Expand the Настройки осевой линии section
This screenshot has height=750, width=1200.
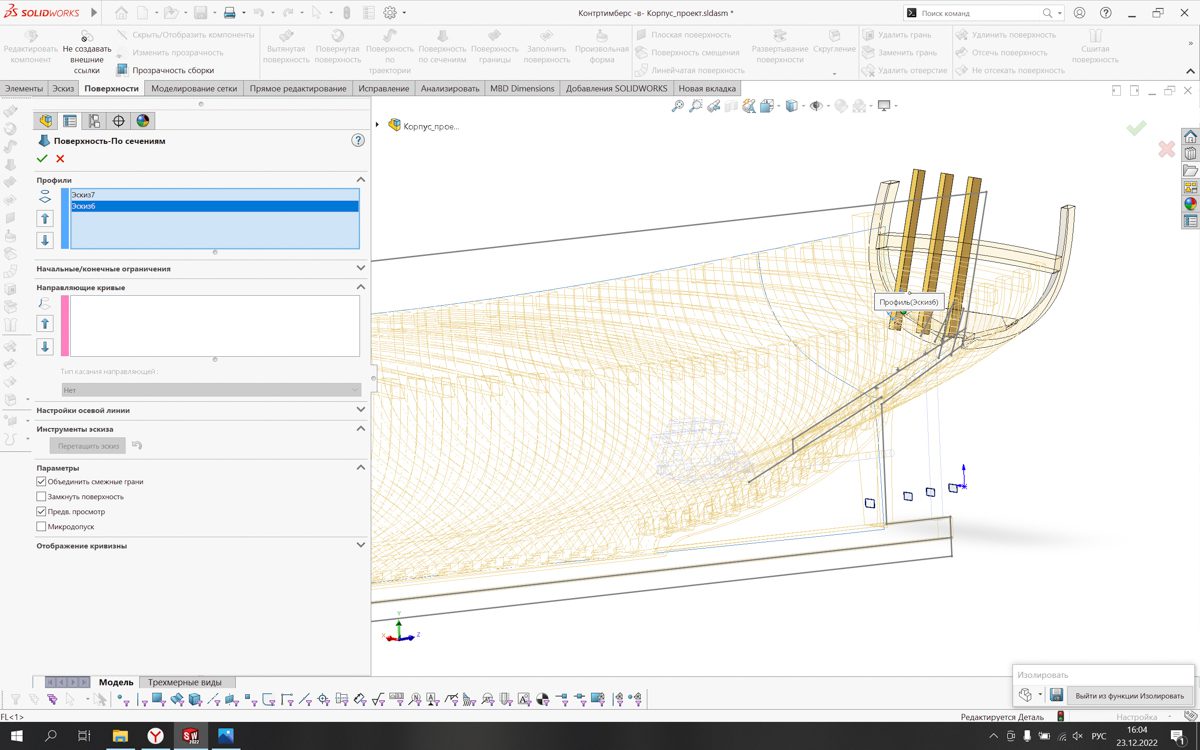[x=360, y=410]
